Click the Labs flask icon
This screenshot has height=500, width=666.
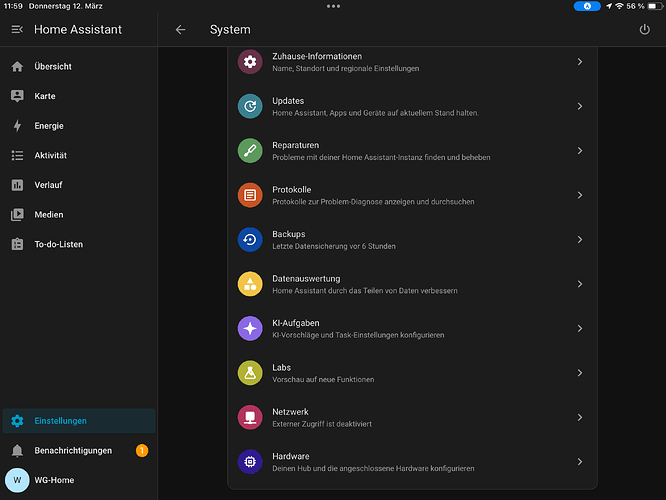[250, 373]
